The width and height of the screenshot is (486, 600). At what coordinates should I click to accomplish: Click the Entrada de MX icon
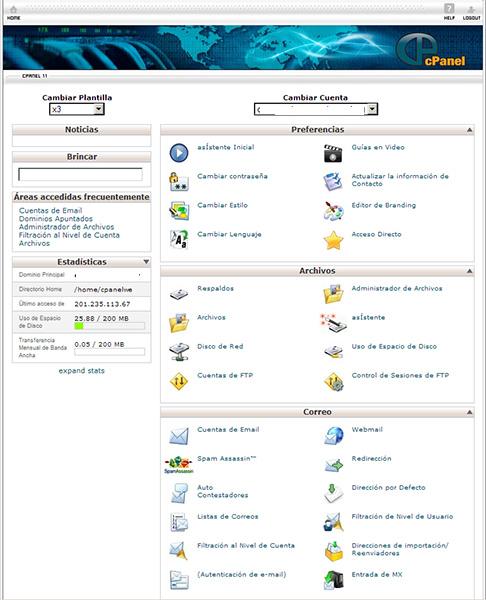[x=334, y=580]
